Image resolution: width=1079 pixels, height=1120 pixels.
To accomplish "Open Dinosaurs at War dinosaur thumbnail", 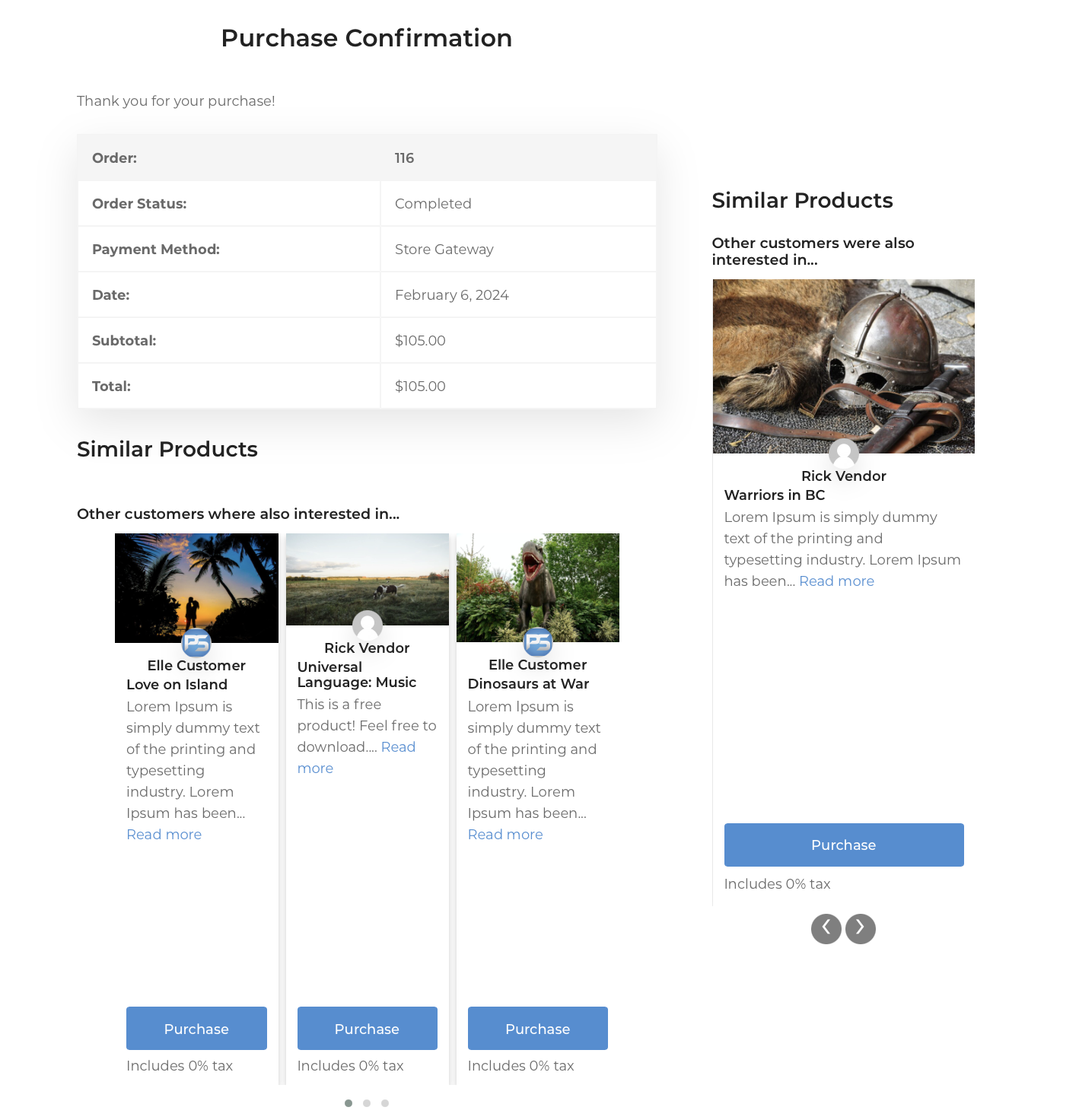I will [538, 587].
